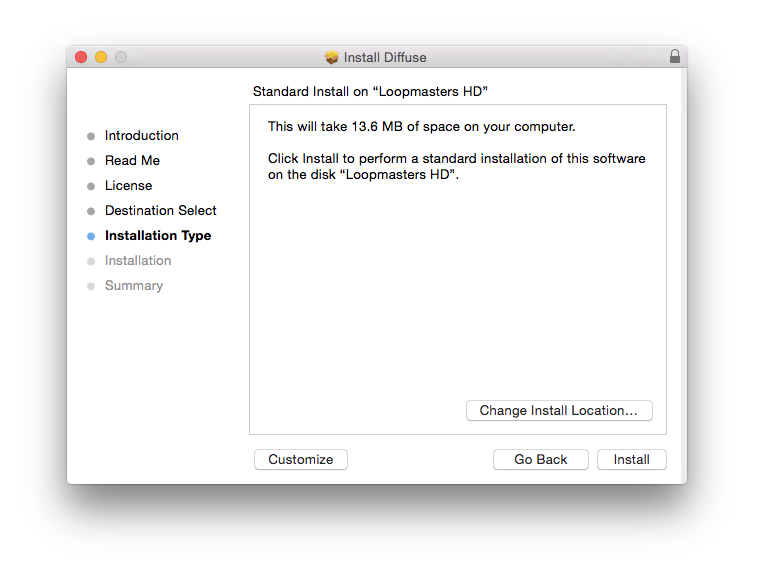Image resolution: width=779 pixels, height=579 pixels.
Task: Click the blue bullet beside Installation Type
Action: click(x=91, y=236)
